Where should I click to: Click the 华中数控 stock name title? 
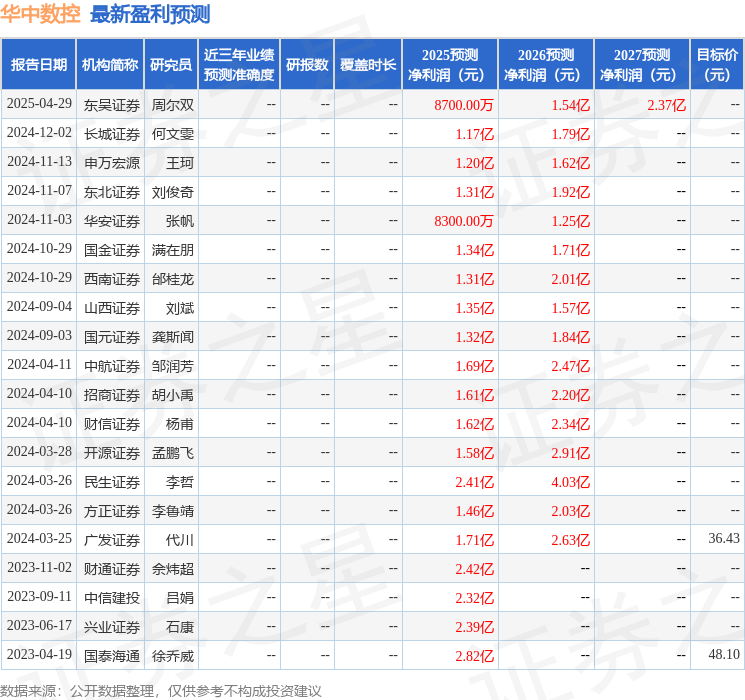pyautogui.click(x=40, y=14)
